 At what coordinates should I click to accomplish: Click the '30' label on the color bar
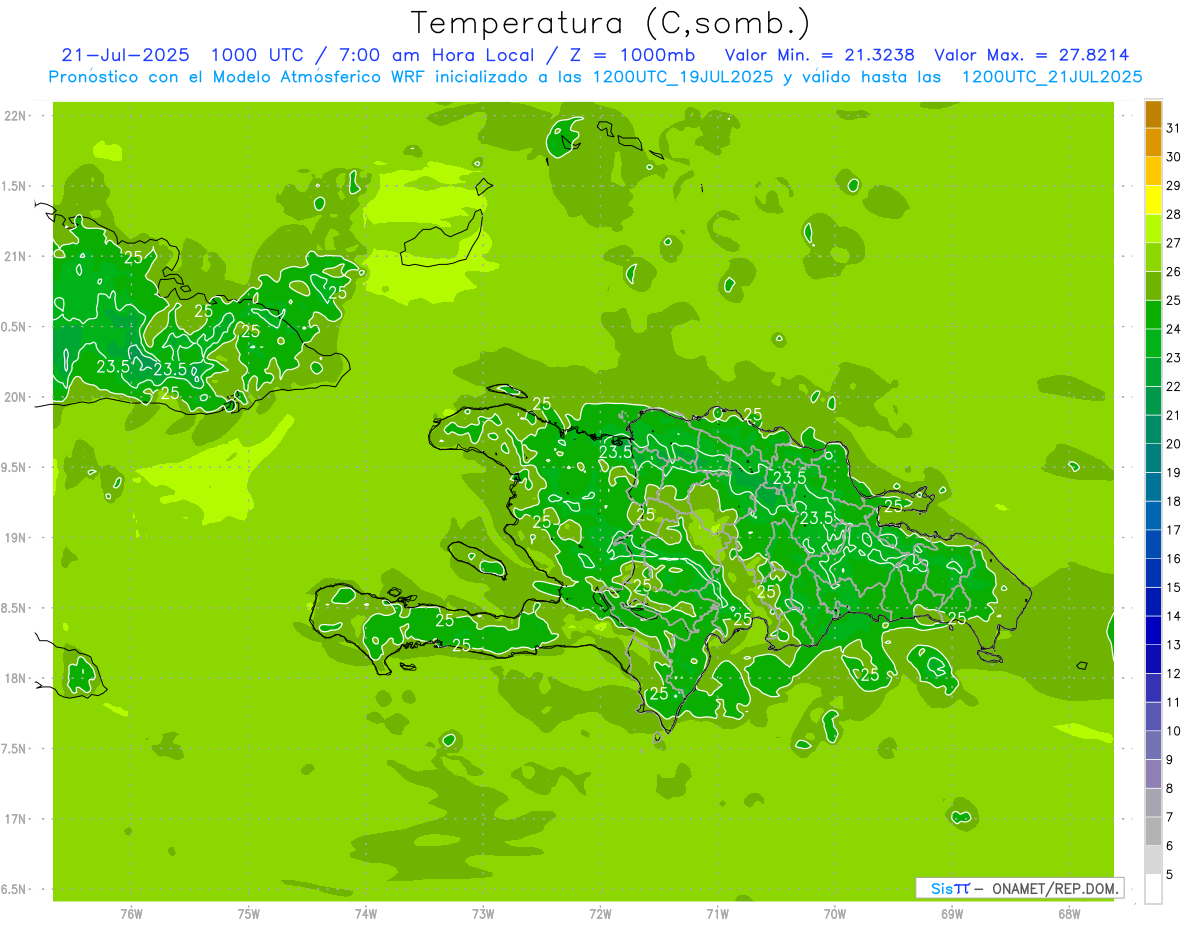(1174, 157)
